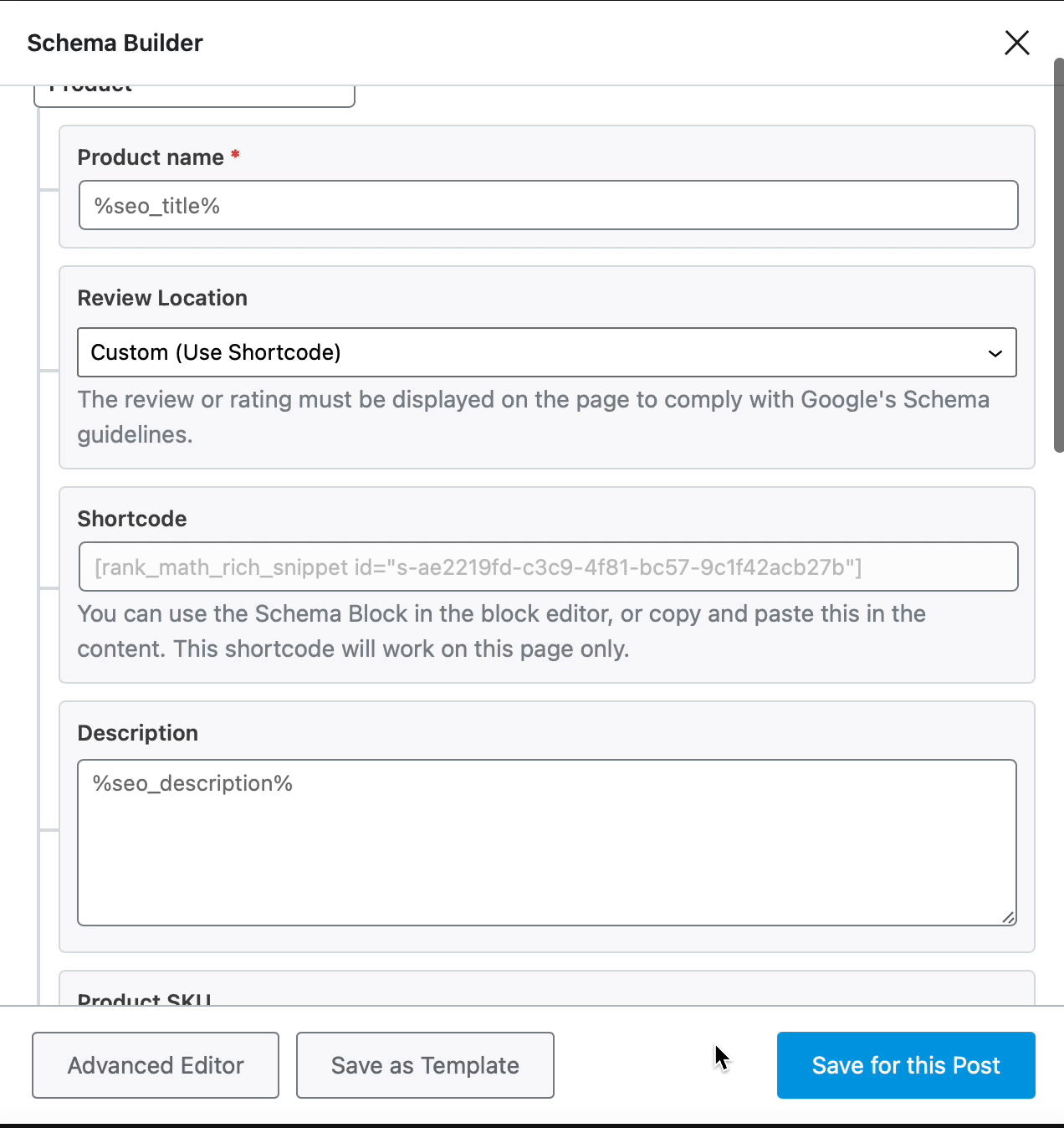Viewport: 1064px width, 1128px height.
Task: Open the Advanced Editor
Action: 156,1065
